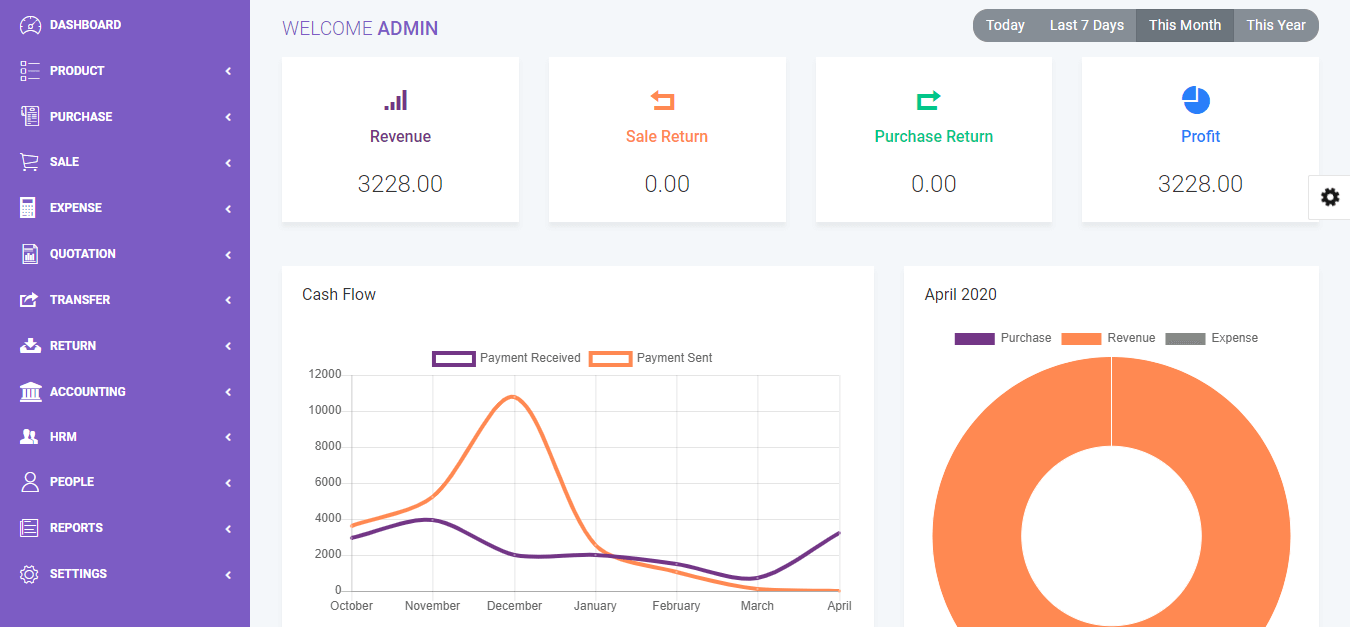Switch filter to This Year
The height and width of the screenshot is (627, 1350).
(1276, 25)
